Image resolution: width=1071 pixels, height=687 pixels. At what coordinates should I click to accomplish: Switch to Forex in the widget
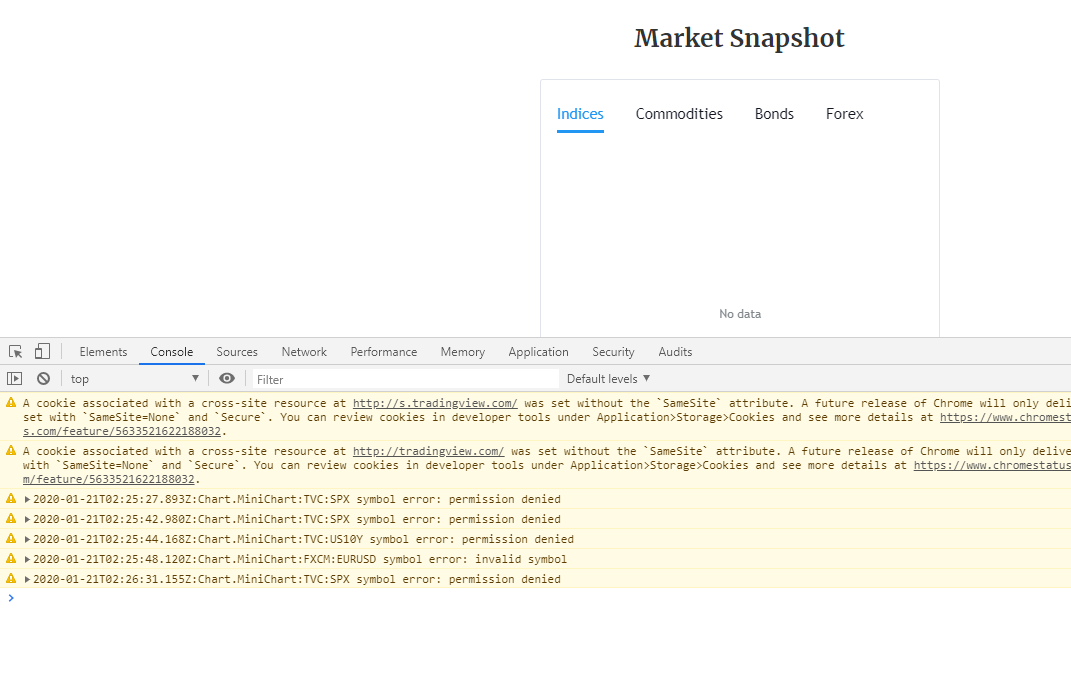click(844, 114)
